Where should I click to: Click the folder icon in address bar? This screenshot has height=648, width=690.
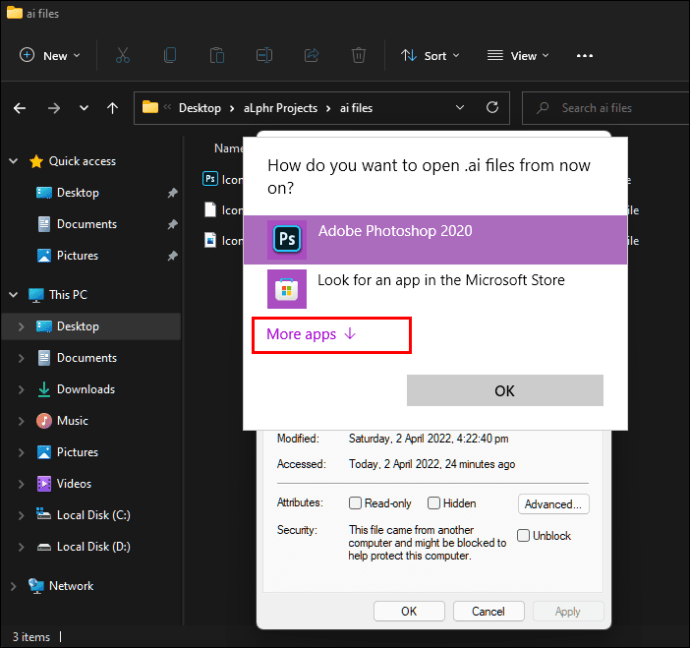(x=150, y=107)
